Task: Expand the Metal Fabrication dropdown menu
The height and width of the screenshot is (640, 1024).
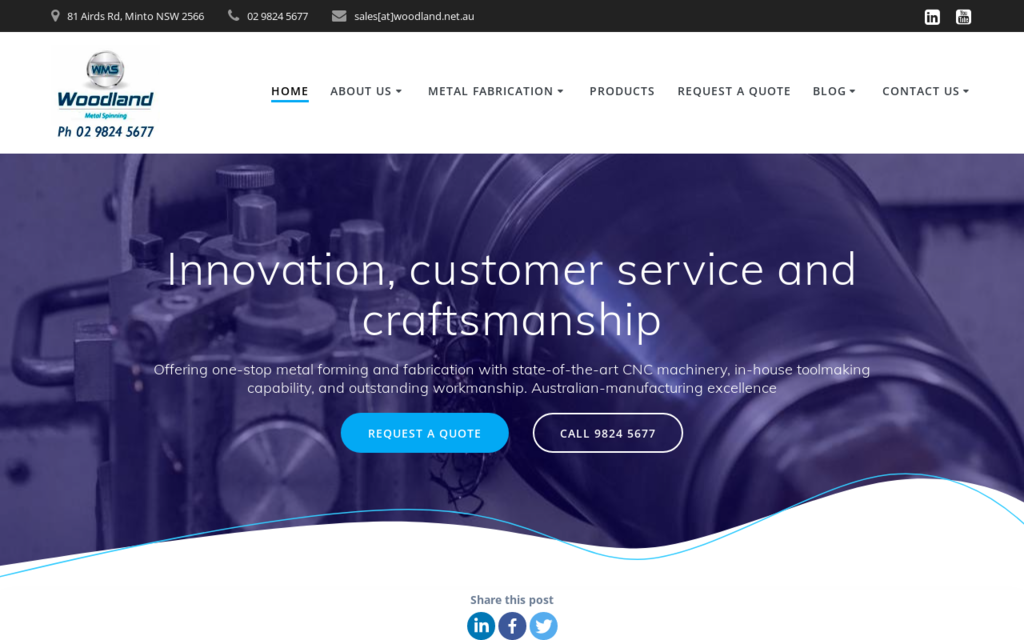Action: pos(496,91)
